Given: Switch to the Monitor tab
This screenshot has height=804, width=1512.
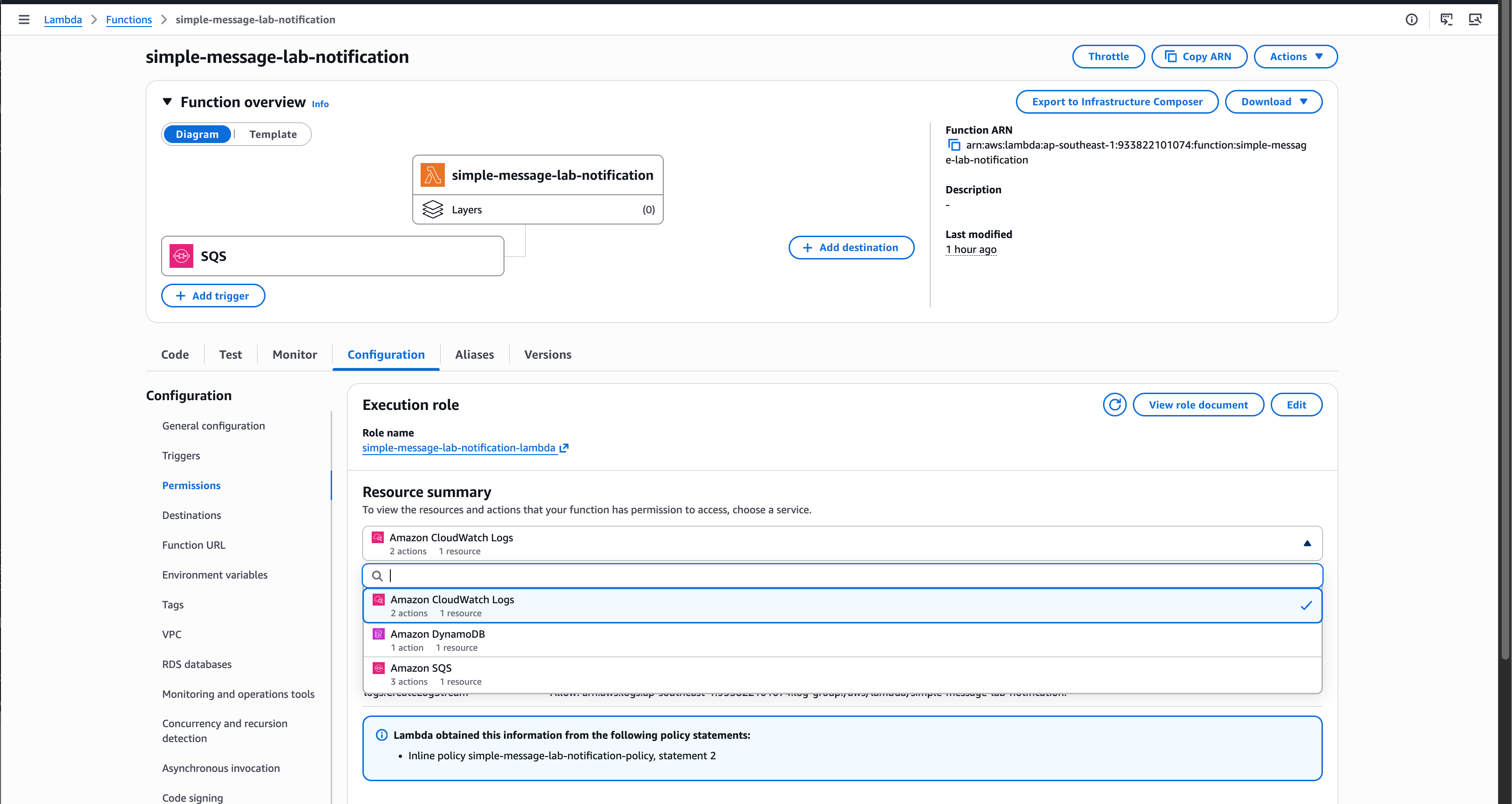Looking at the screenshot, I should (295, 354).
